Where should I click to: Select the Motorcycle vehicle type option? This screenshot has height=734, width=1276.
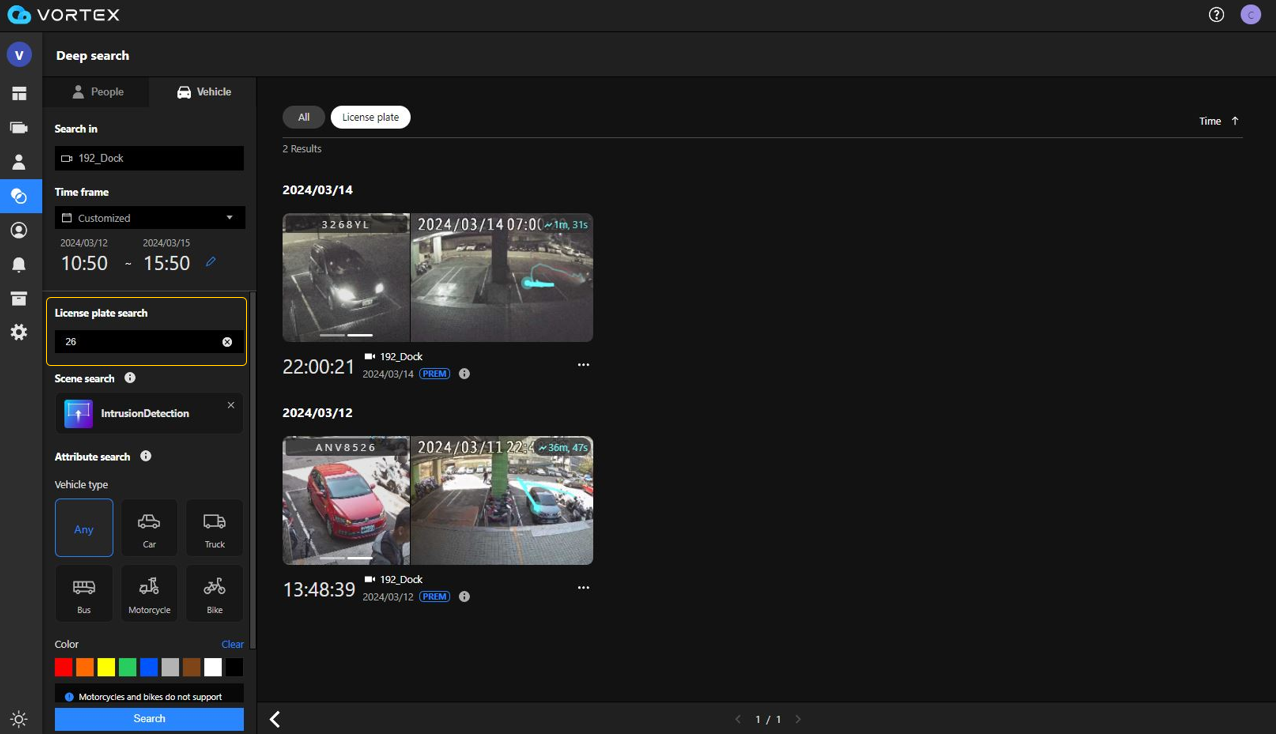point(149,592)
